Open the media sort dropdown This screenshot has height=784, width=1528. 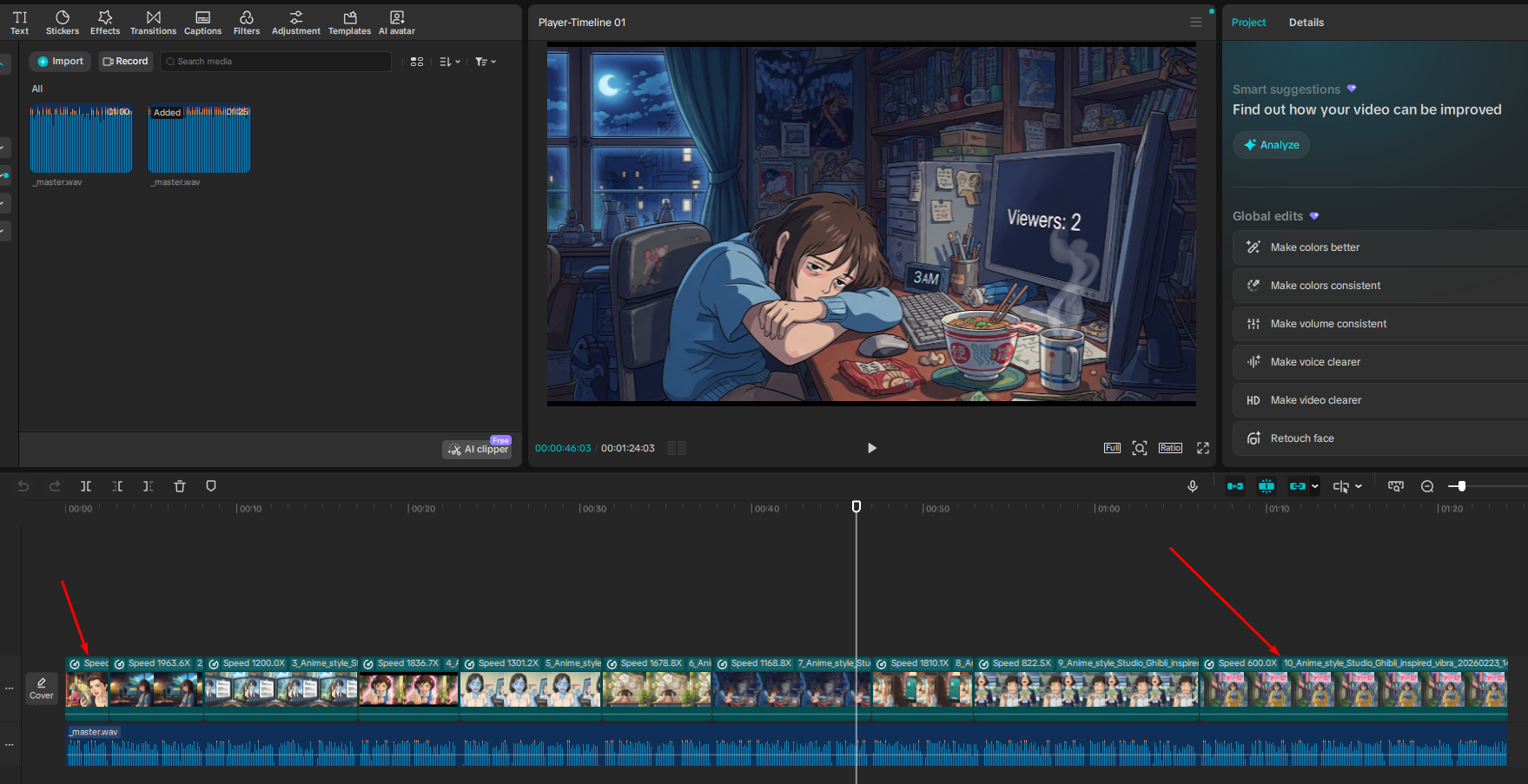click(449, 62)
